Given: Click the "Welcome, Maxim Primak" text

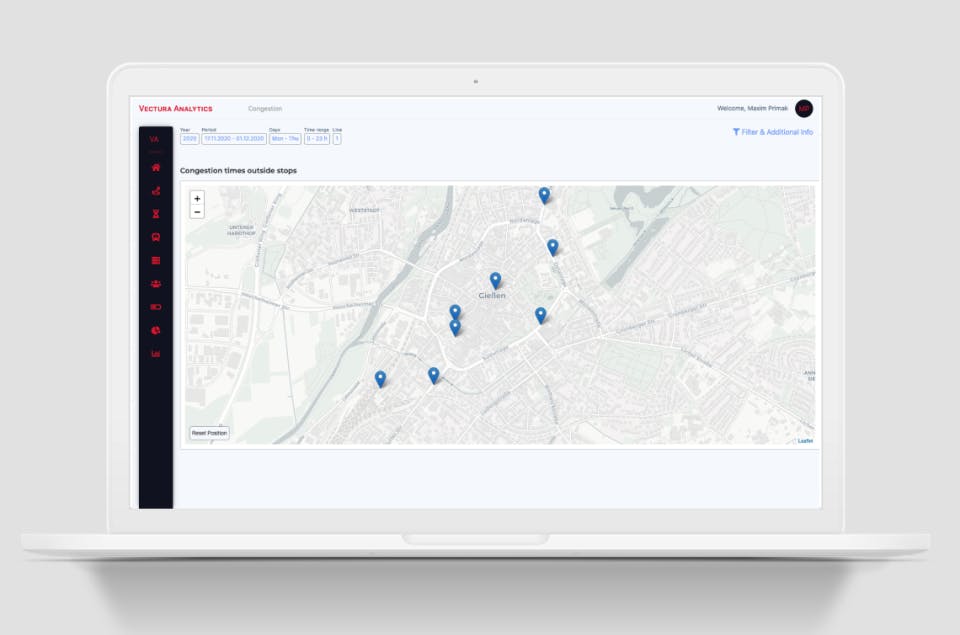Looking at the screenshot, I should pos(752,108).
